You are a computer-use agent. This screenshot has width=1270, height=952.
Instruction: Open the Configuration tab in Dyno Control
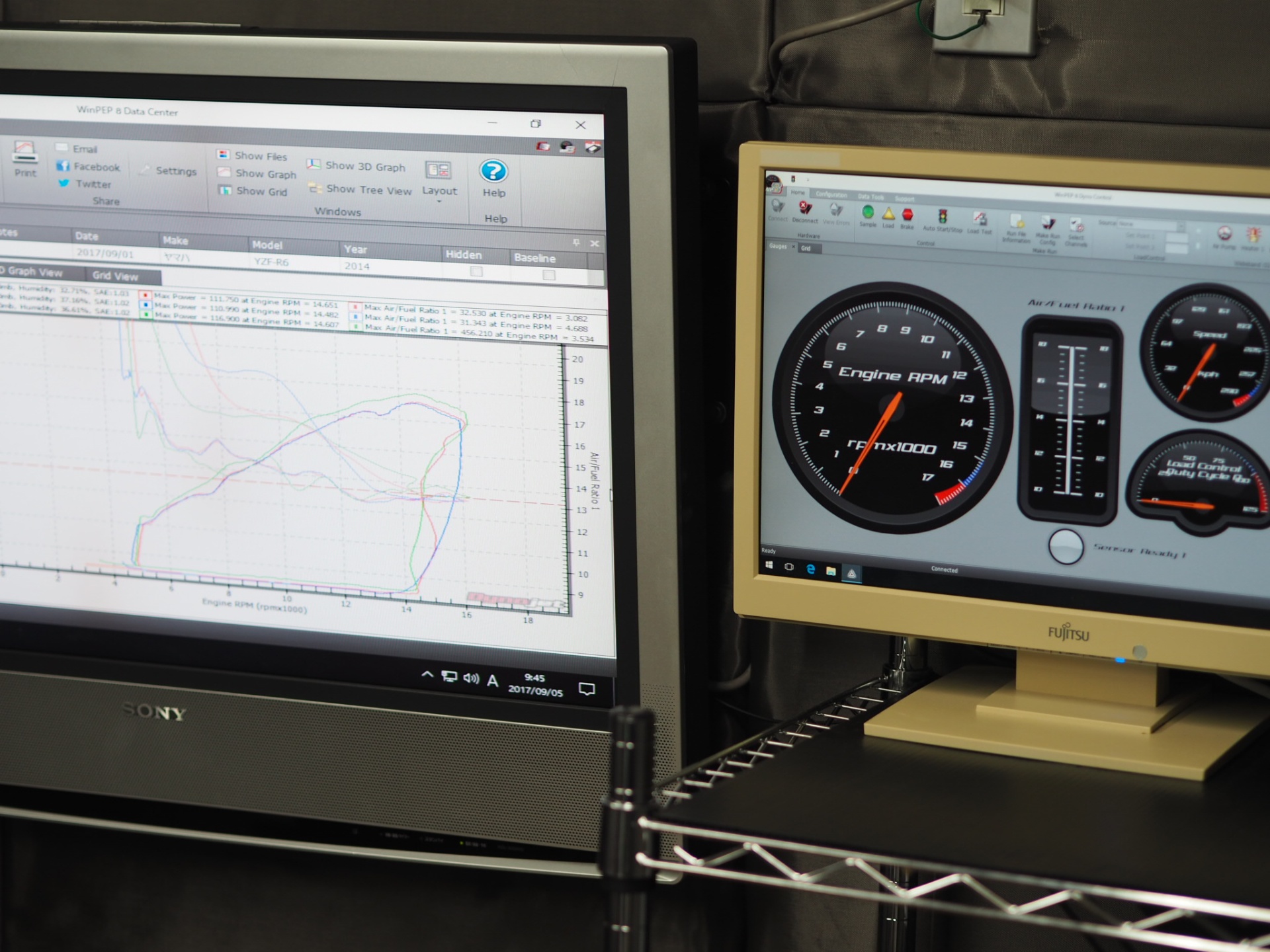[x=831, y=194]
